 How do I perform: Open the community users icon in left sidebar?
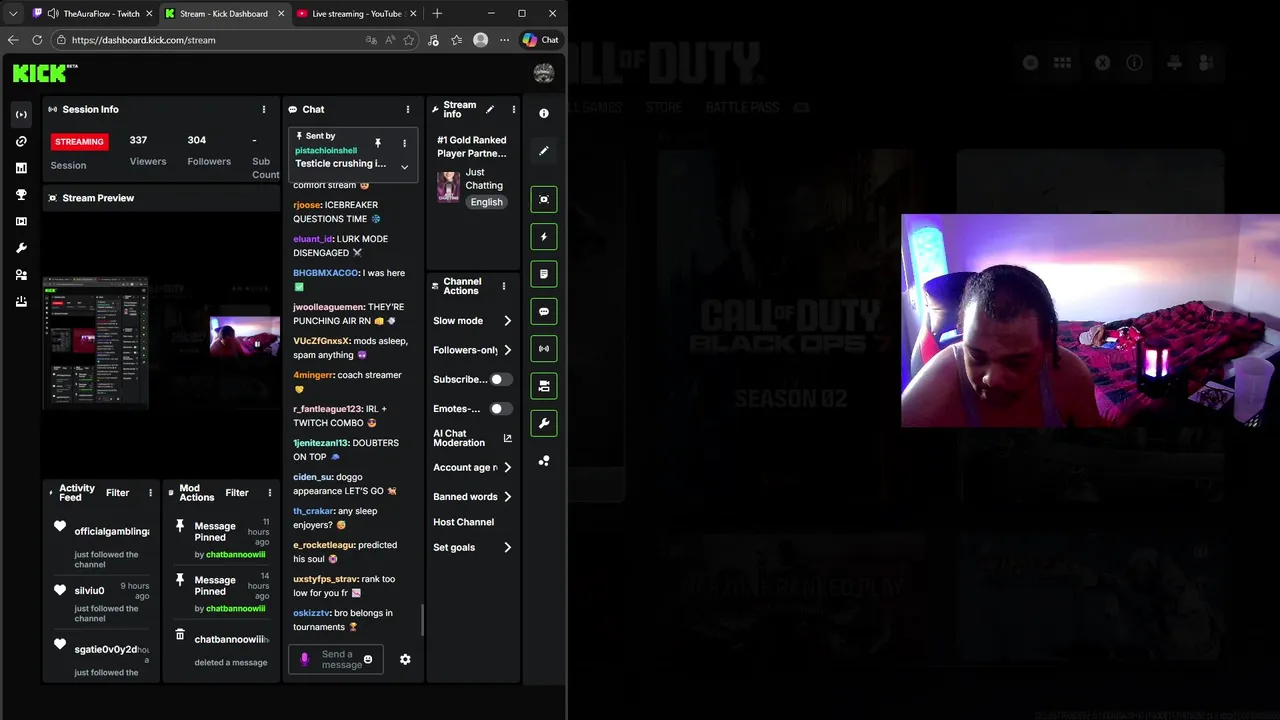click(x=21, y=275)
